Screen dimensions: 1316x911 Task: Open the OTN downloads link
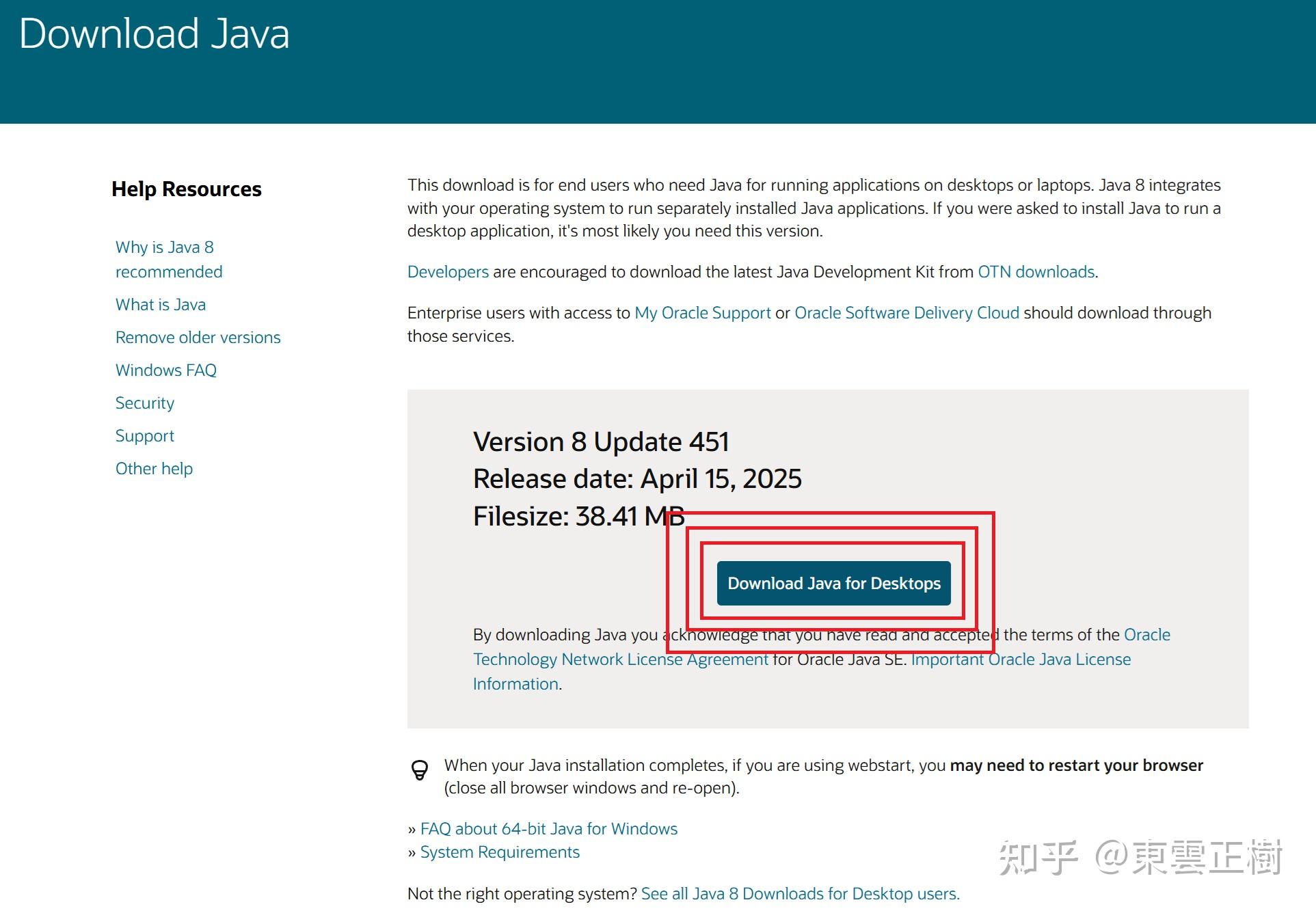coord(1036,272)
